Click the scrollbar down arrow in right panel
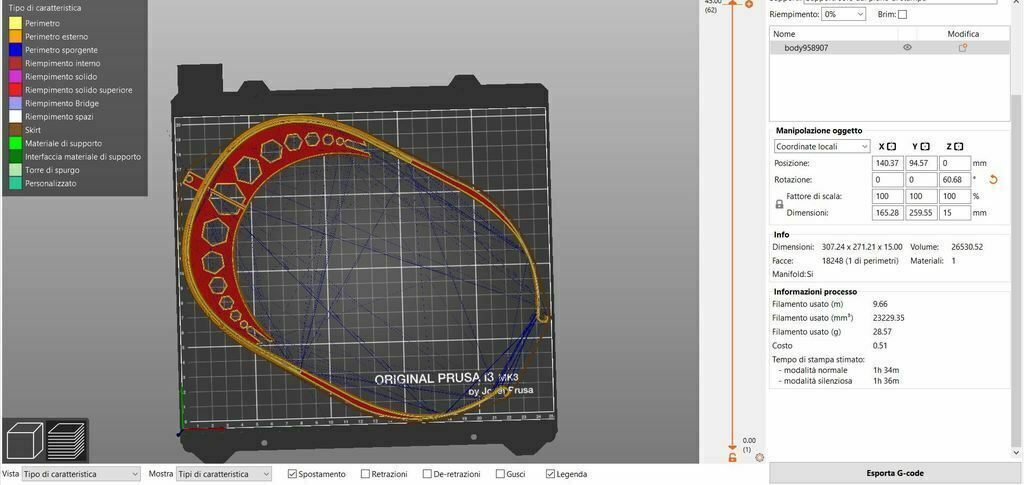 [x=1017, y=452]
